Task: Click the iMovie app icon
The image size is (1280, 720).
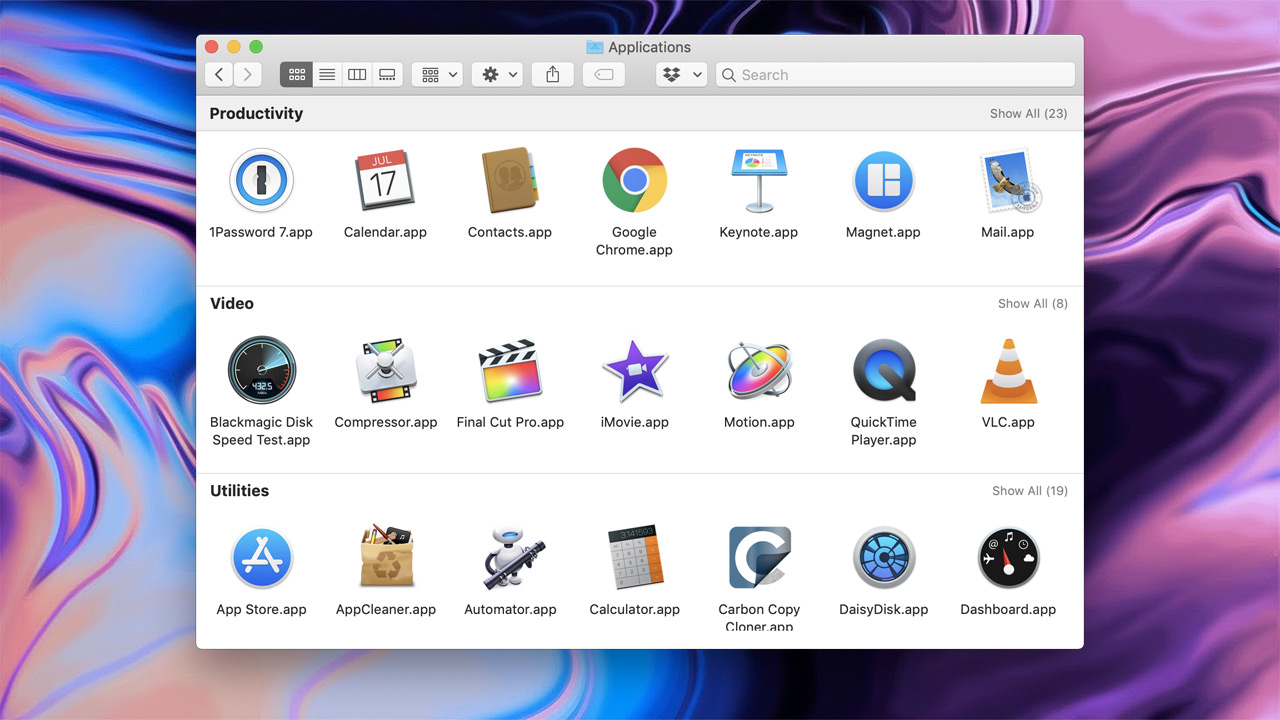Action: (635, 371)
